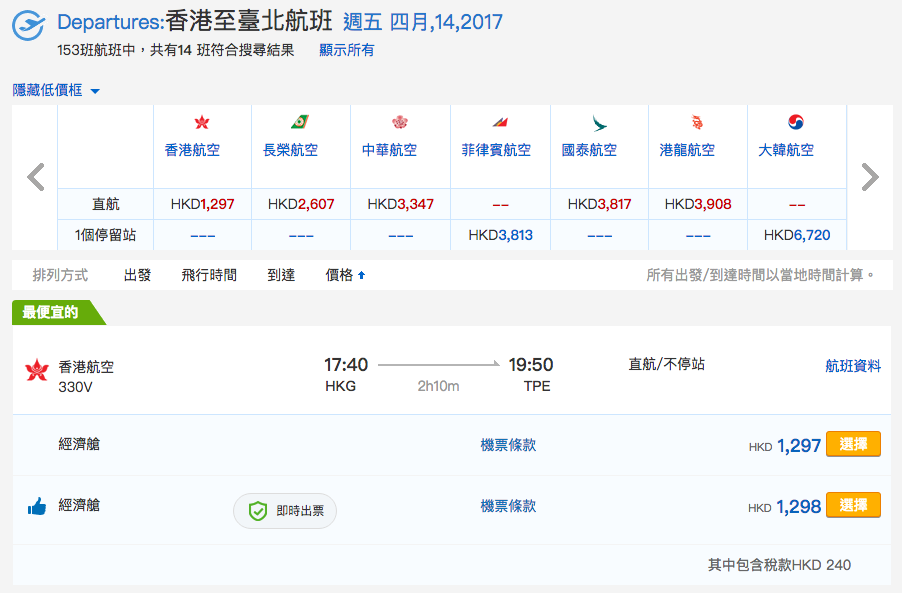Sort results by price (價格)
This screenshot has width=902, height=593.
click(x=345, y=275)
